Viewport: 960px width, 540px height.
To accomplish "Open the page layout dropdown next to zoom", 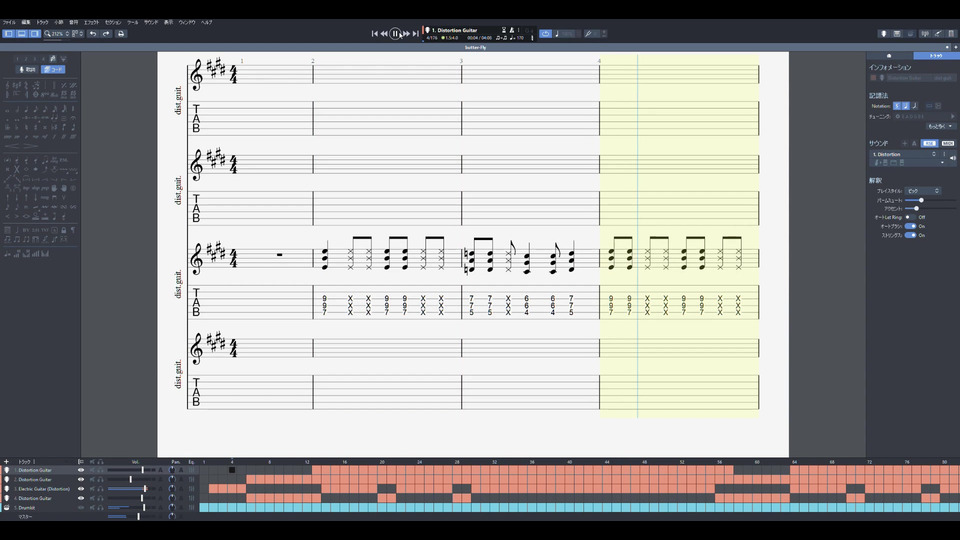I will 78,34.
